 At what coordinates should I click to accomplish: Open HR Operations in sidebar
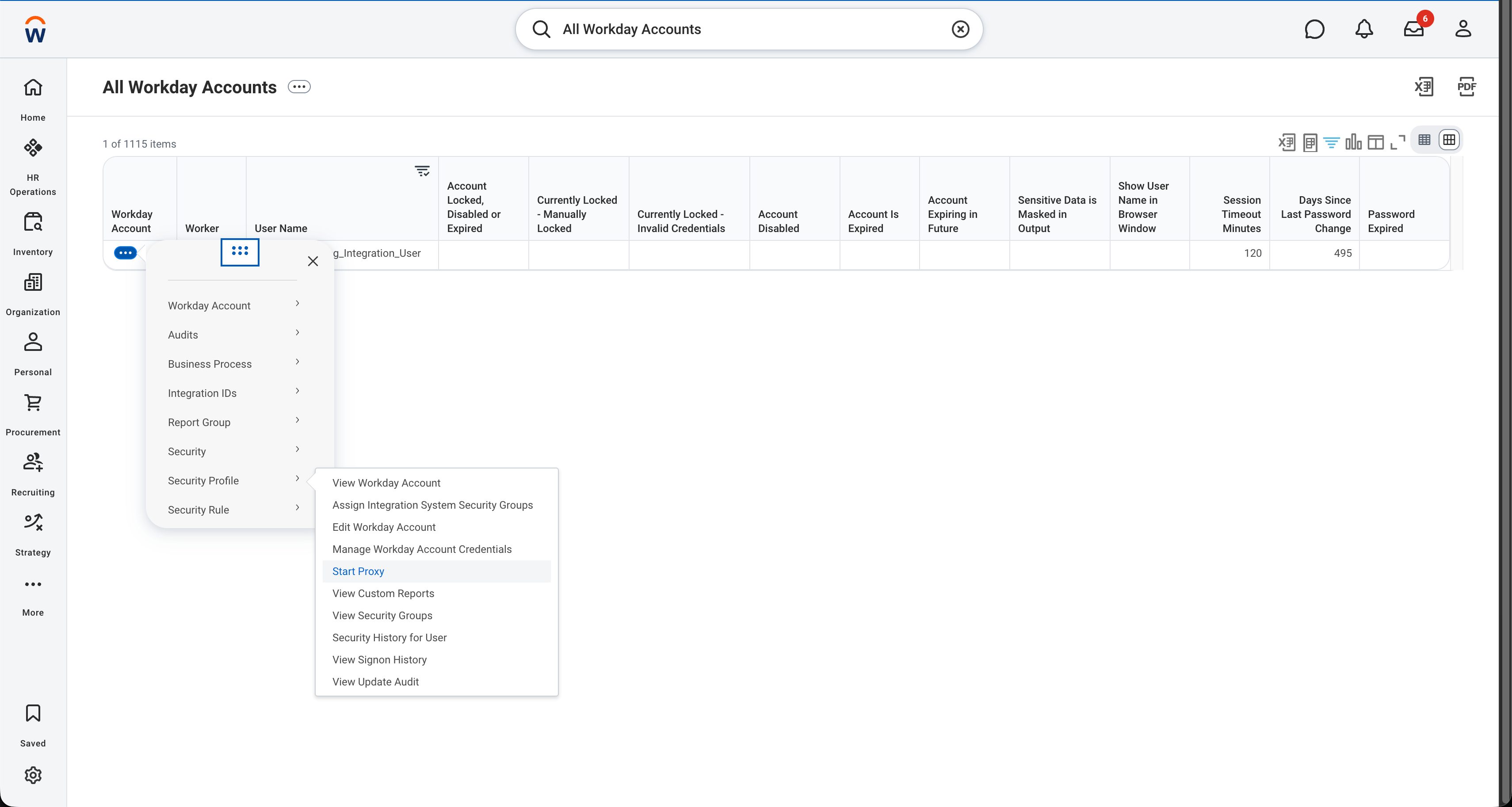click(x=33, y=167)
